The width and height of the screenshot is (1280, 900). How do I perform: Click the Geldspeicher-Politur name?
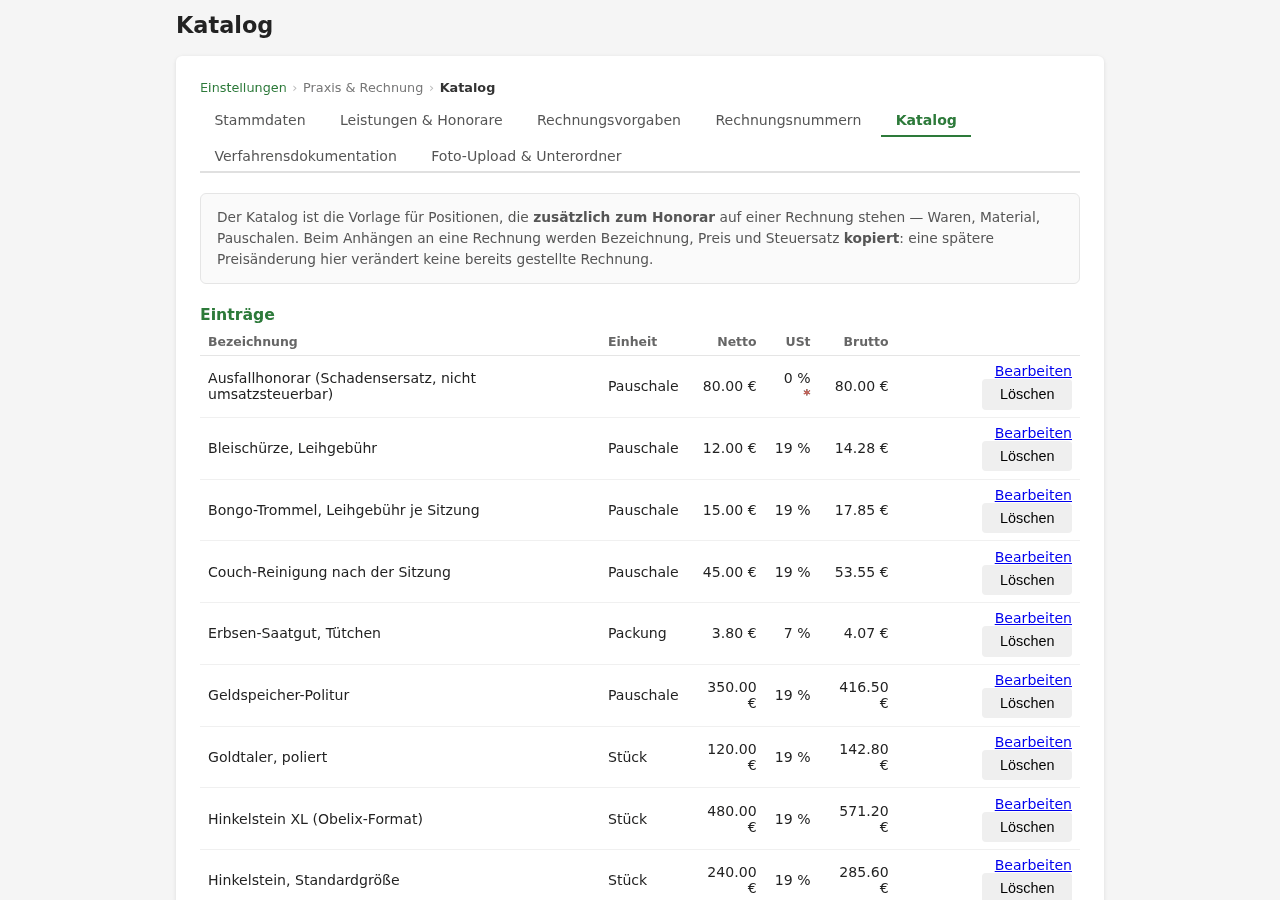pos(278,695)
